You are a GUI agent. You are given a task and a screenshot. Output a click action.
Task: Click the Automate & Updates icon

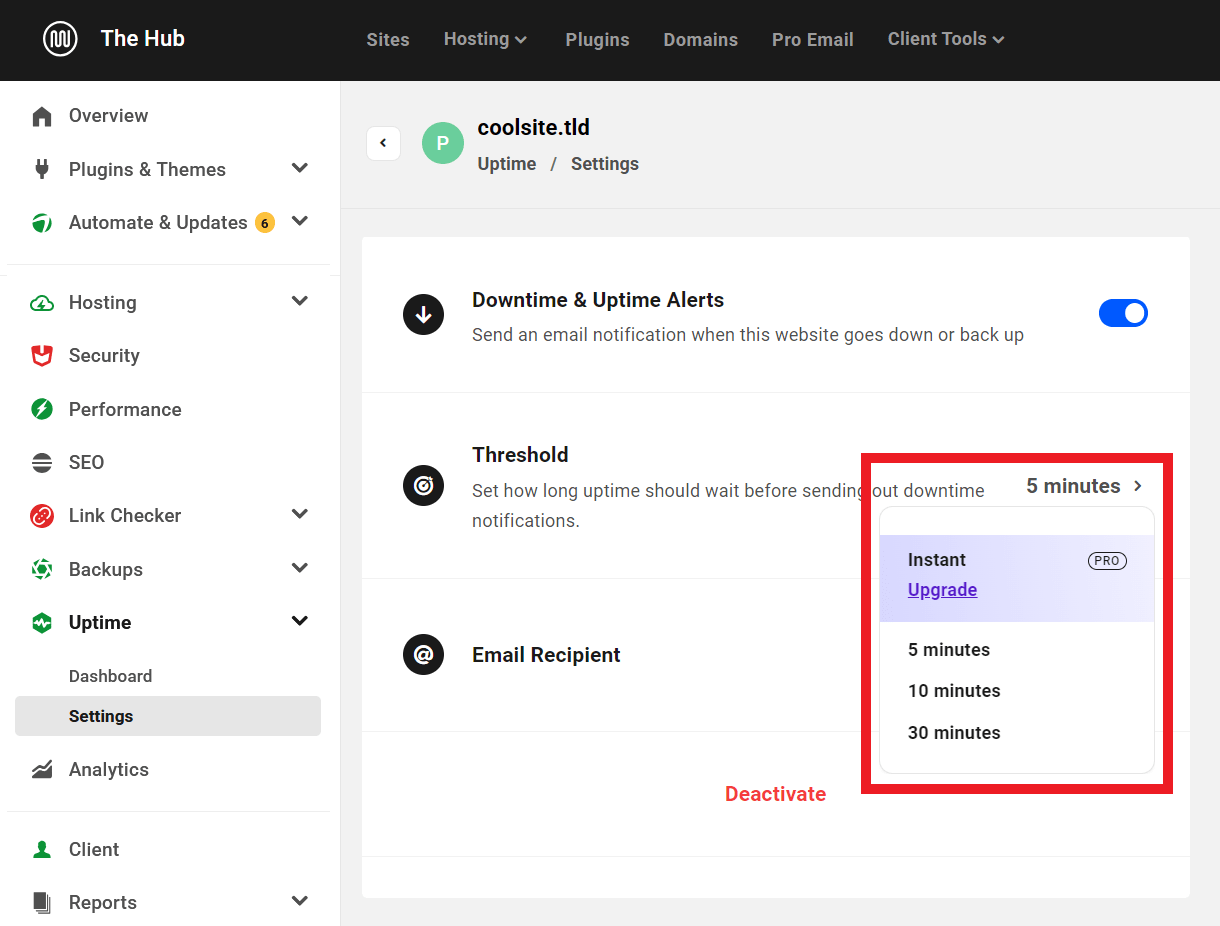coord(42,222)
